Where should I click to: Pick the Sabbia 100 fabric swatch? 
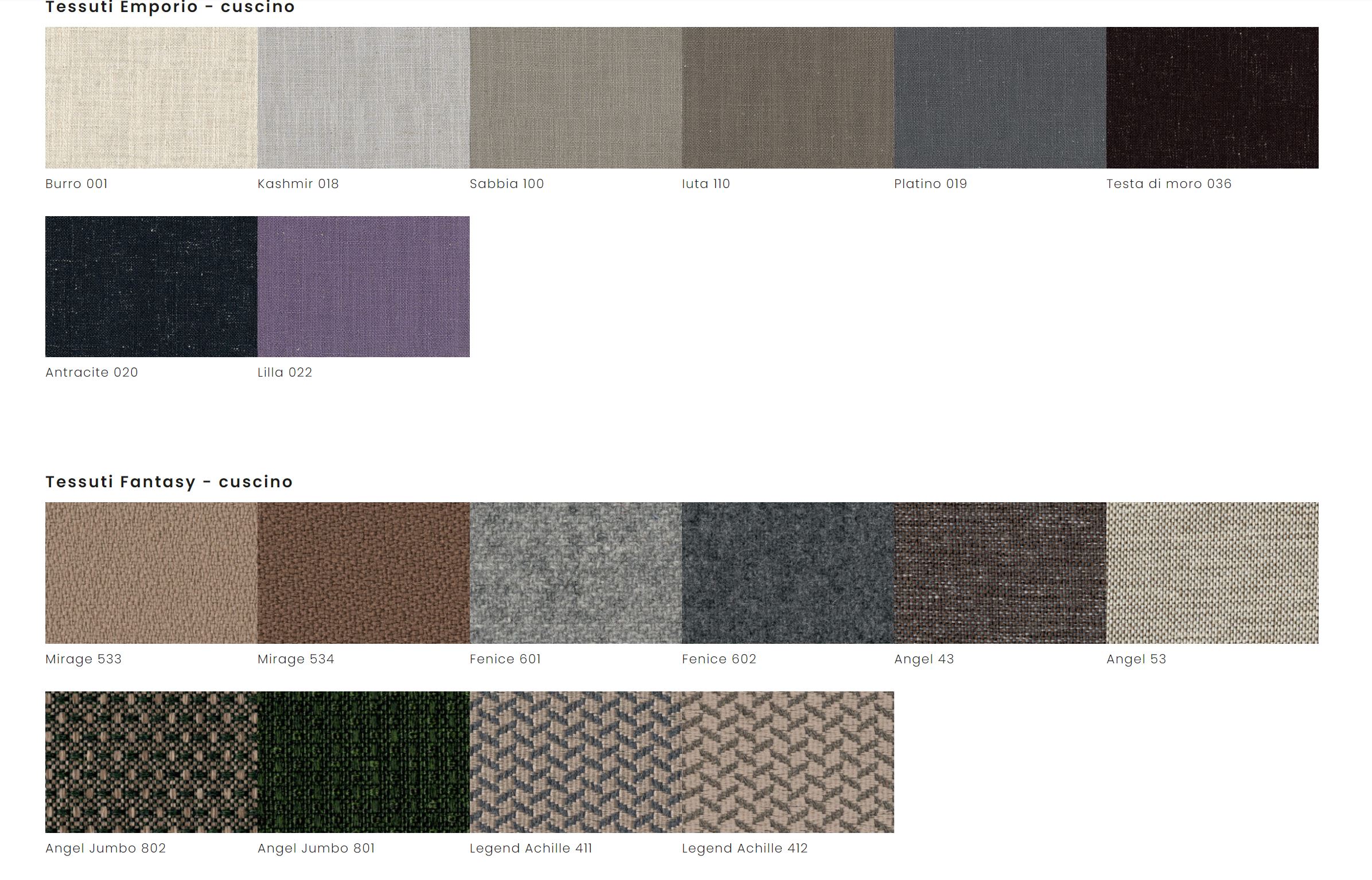coord(576,97)
